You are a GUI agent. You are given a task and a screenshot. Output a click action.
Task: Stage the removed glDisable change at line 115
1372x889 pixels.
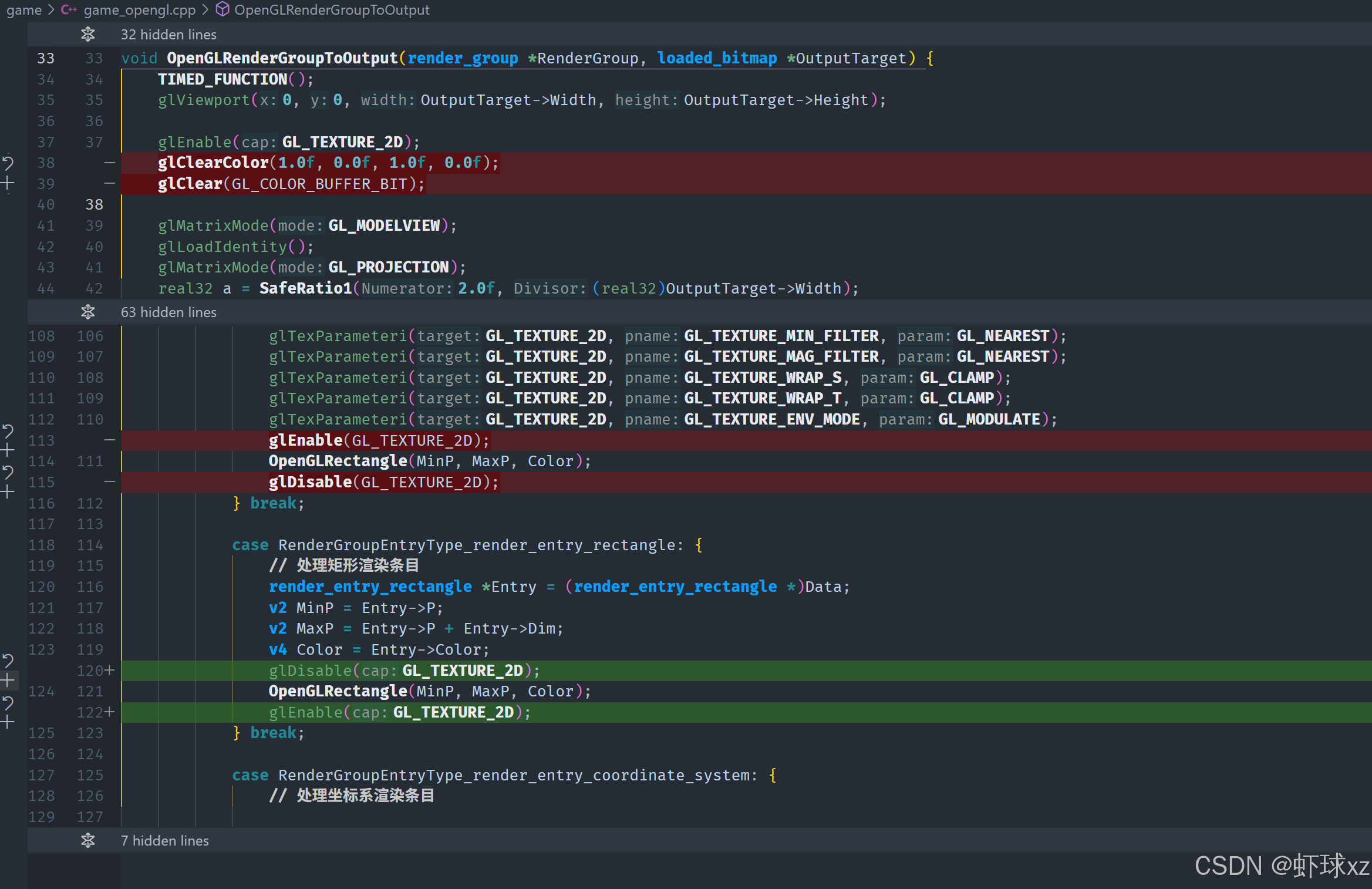tap(8, 492)
